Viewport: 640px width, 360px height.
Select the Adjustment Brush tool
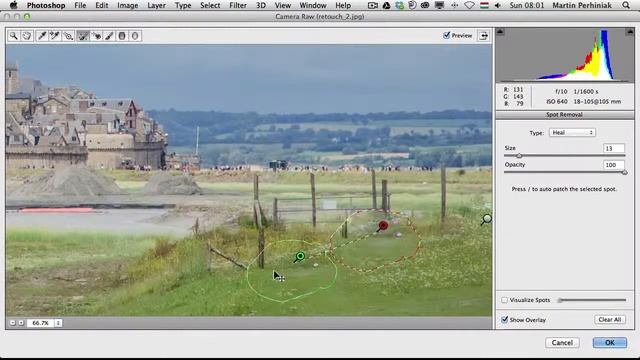[109, 36]
